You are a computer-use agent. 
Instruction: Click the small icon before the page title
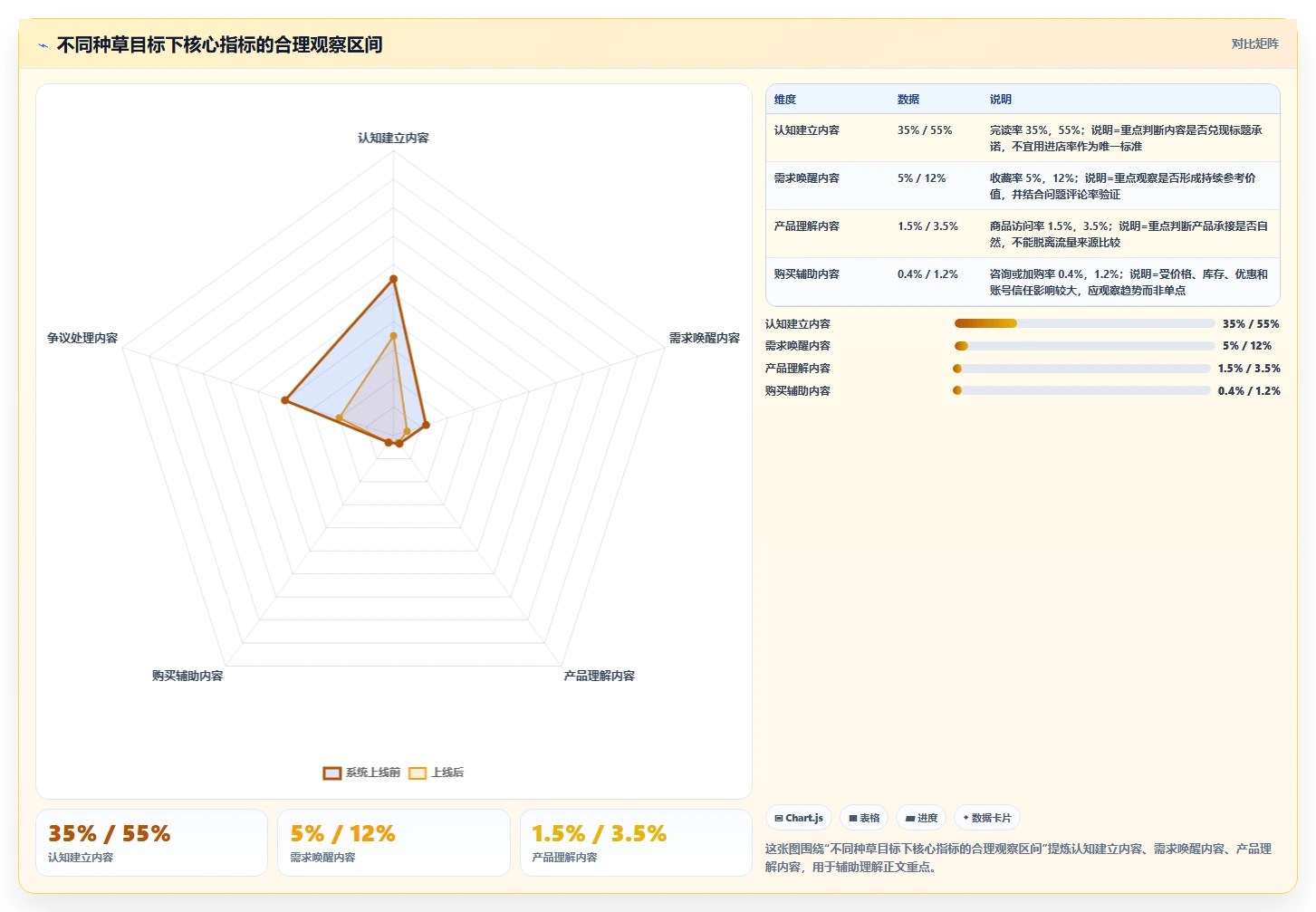click(x=43, y=45)
